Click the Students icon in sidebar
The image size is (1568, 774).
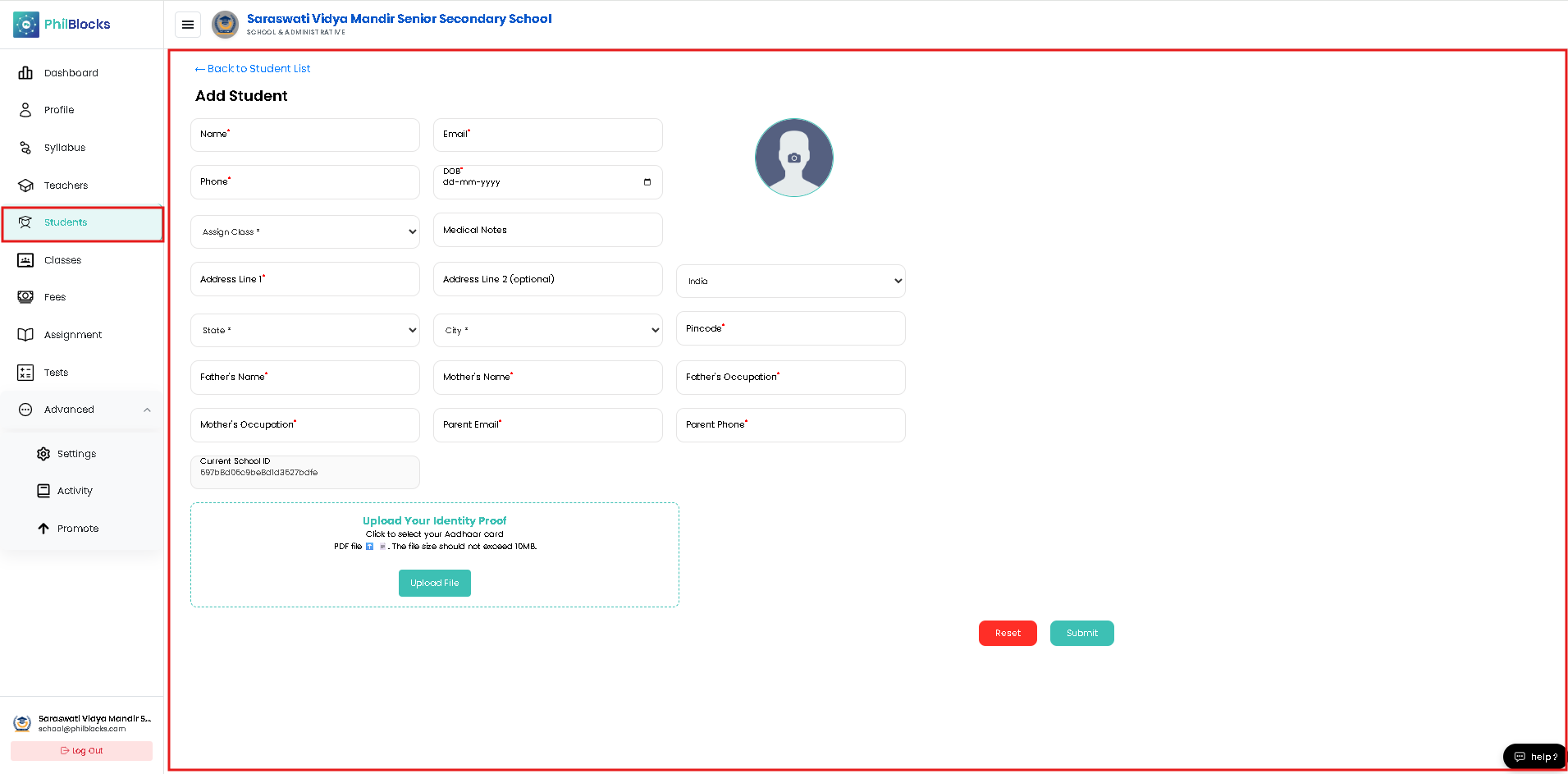pyautogui.click(x=25, y=222)
